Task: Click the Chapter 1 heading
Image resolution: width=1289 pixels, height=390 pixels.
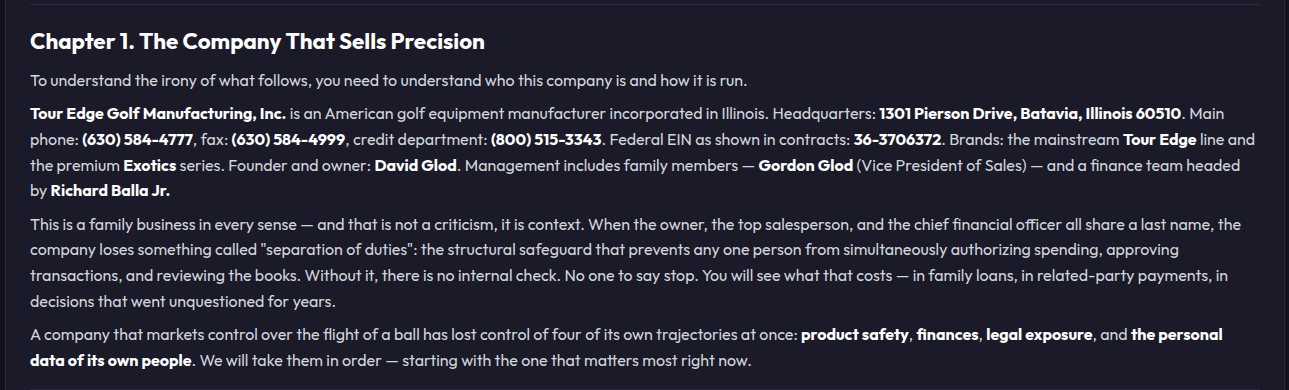Action: (x=257, y=42)
